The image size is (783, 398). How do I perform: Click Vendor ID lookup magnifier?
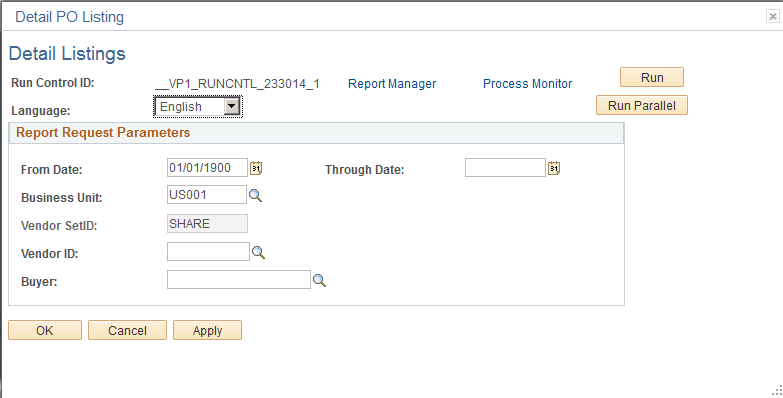pyautogui.click(x=258, y=252)
